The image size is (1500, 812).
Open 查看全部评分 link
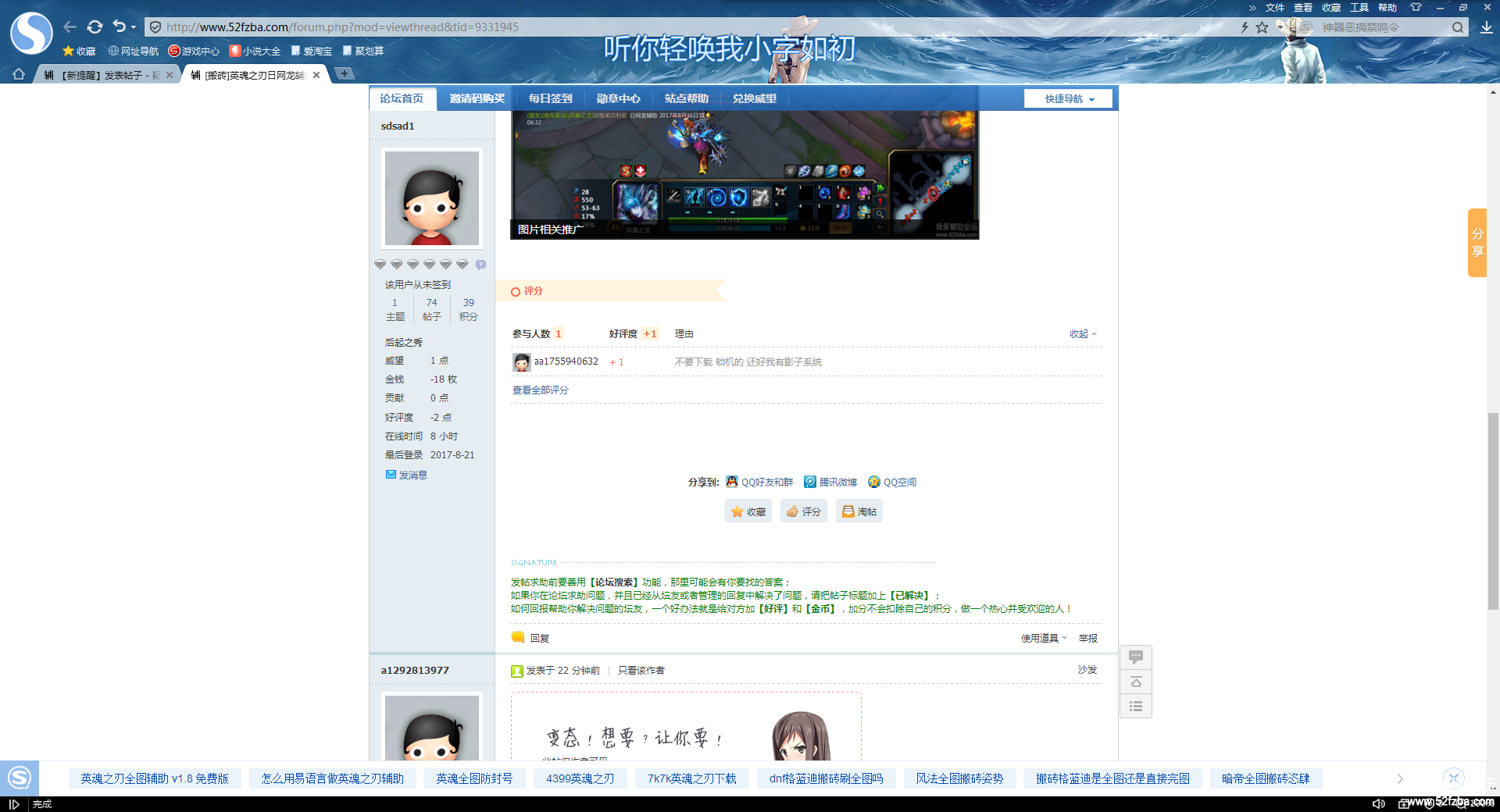point(541,390)
